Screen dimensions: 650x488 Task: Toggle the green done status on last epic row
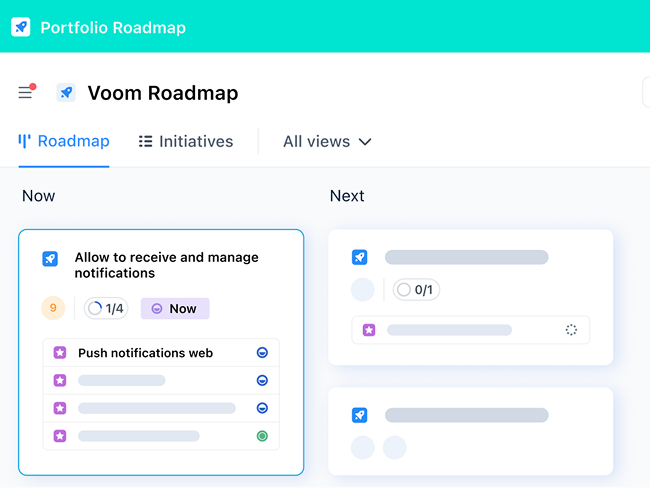[x=262, y=436]
